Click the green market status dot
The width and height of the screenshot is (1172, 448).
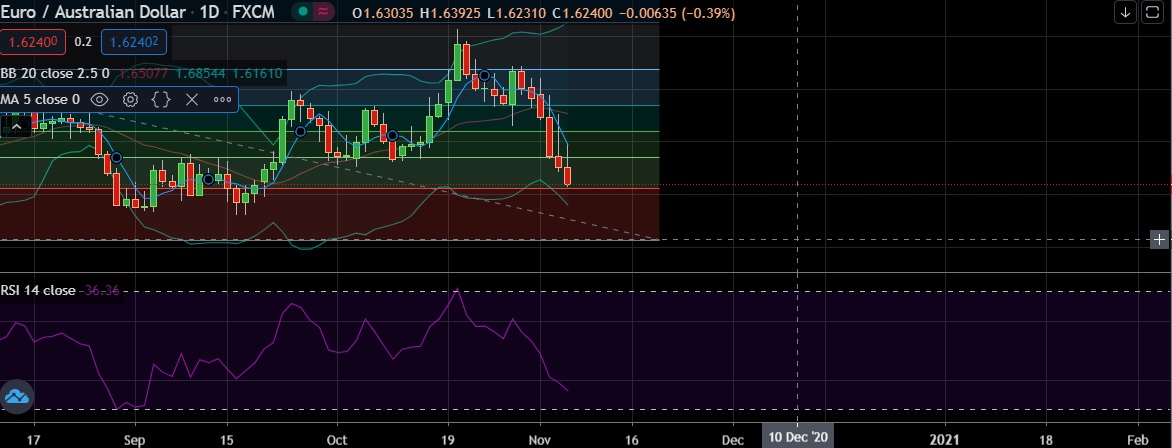click(x=301, y=12)
